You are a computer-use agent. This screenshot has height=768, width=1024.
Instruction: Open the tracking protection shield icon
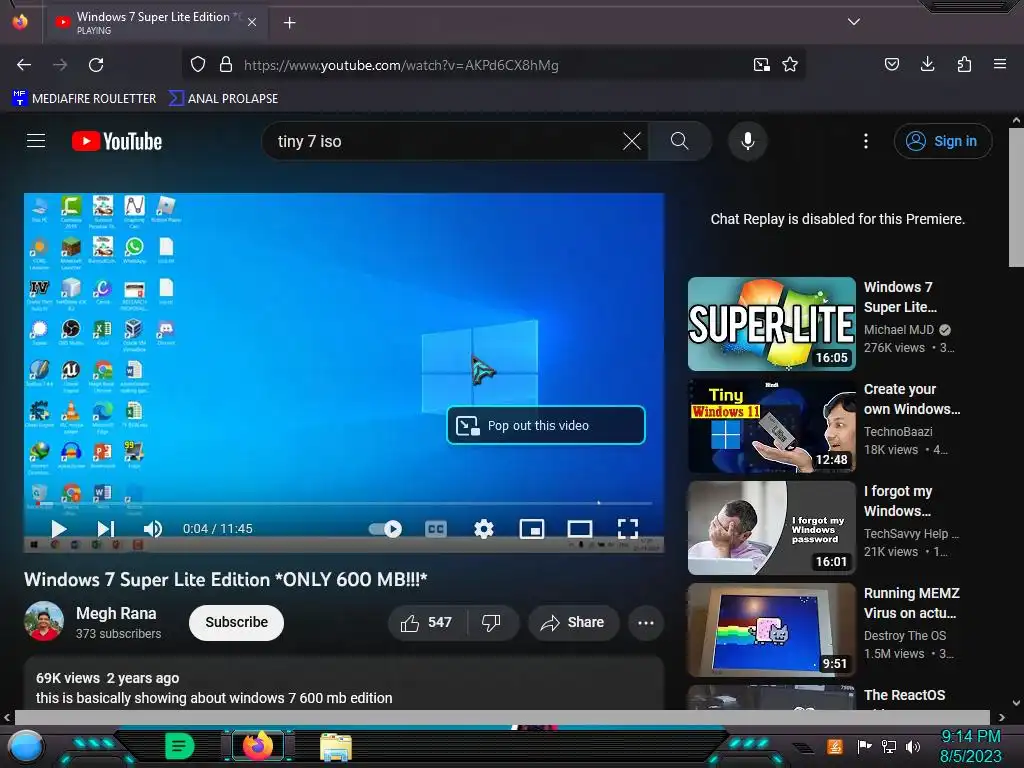coord(198,65)
